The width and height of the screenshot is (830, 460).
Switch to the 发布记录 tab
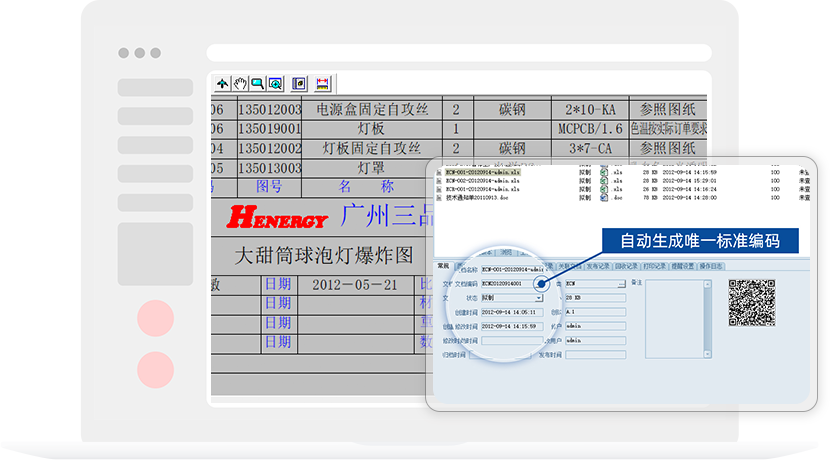[598, 266]
